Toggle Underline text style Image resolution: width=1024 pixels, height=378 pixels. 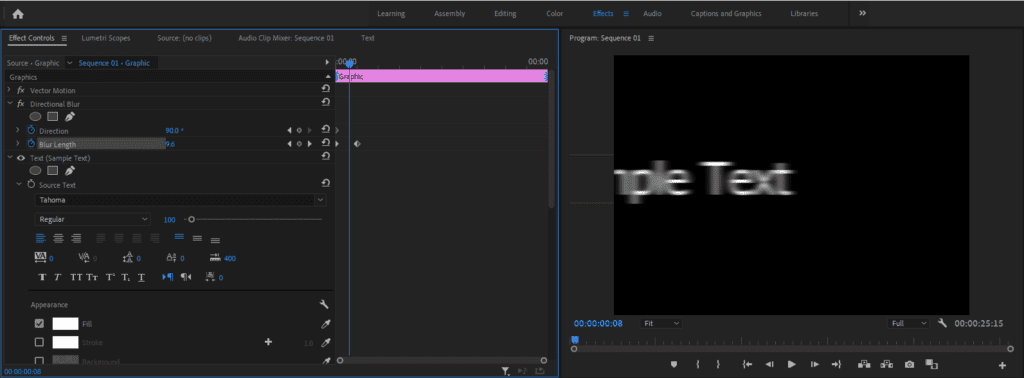coord(141,277)
